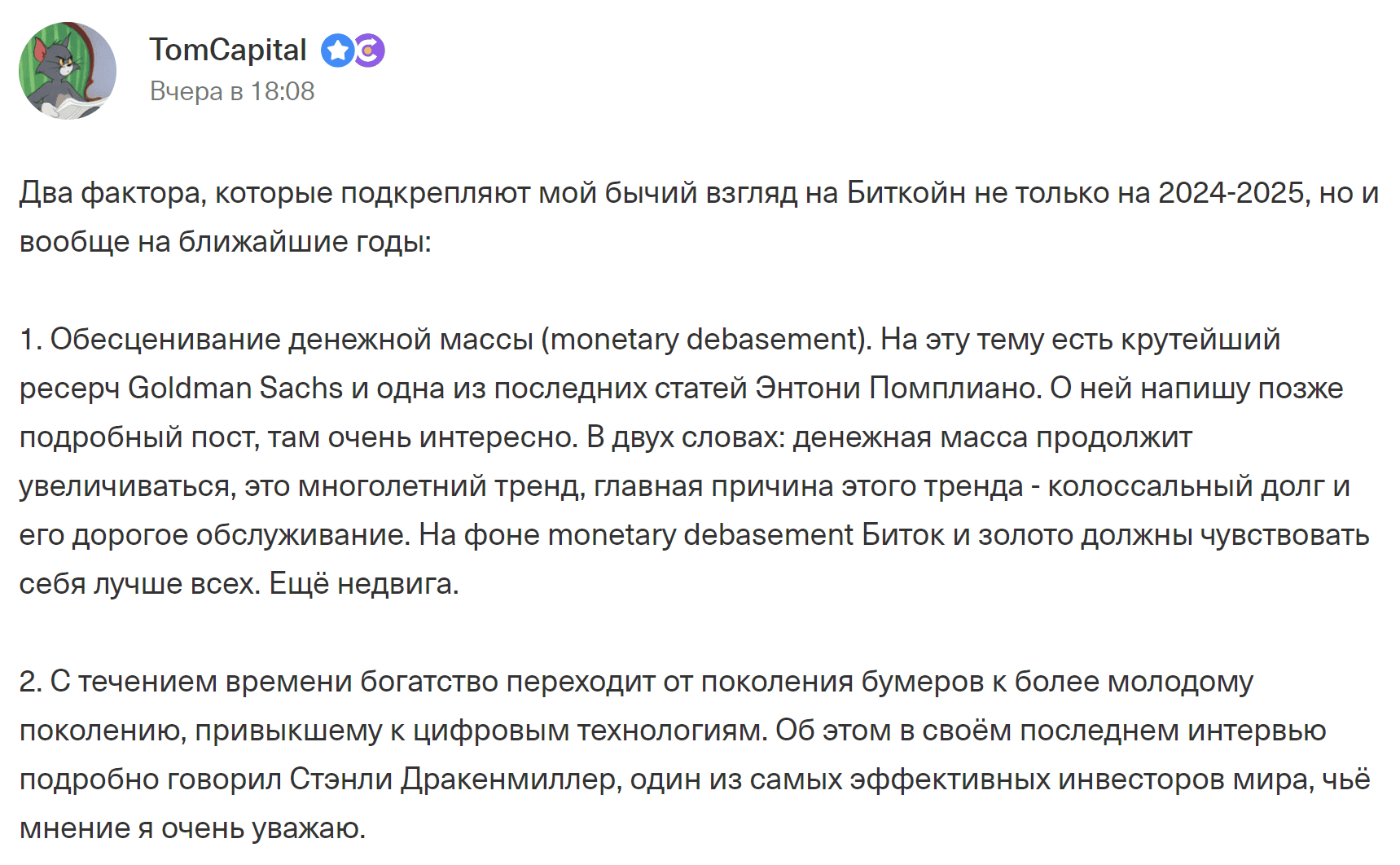Click the line "вообще на ближайшие годы:"
This screenshot has width=1400, height=865.
[226, 242]
